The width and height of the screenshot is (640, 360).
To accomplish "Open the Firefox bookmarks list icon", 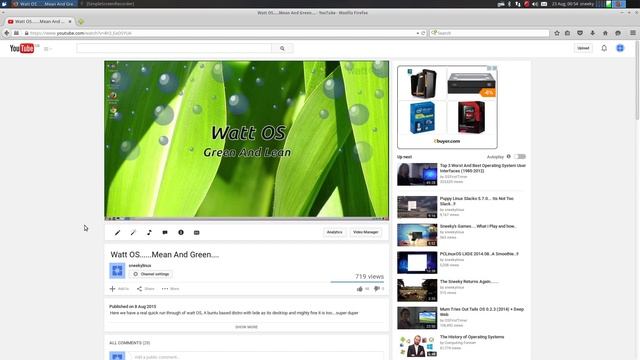I will click(567, 33).
